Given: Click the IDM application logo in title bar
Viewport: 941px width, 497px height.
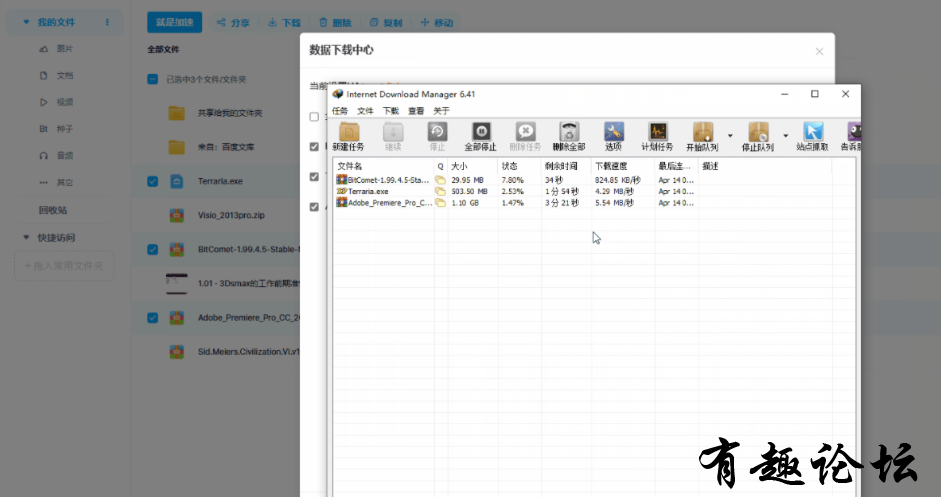Looking at the screenshot, I should pyautogui.click(x=338, y=94).
